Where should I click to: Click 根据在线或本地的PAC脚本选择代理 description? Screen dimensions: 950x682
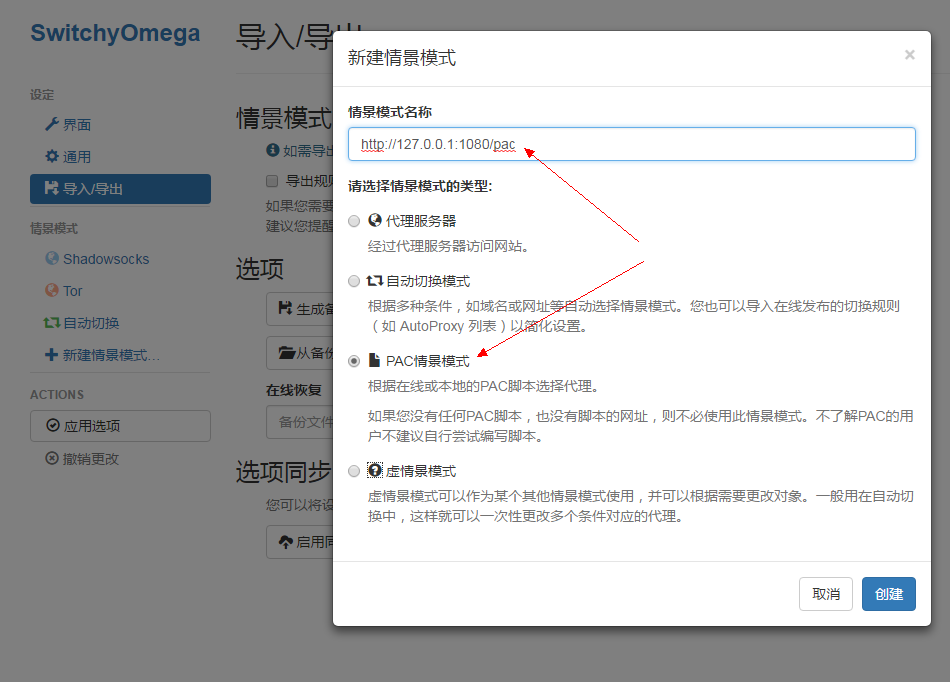[x=484, y=386]
